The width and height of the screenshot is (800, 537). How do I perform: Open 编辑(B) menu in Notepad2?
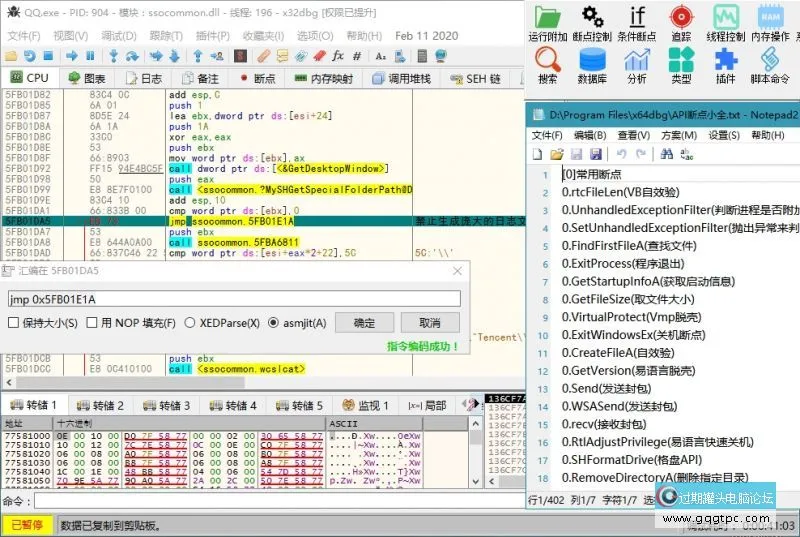(590, 135)
